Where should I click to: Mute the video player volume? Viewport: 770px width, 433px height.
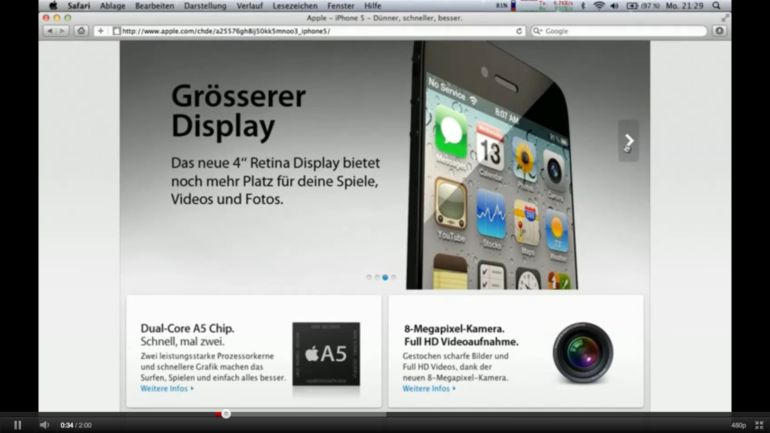44,425
